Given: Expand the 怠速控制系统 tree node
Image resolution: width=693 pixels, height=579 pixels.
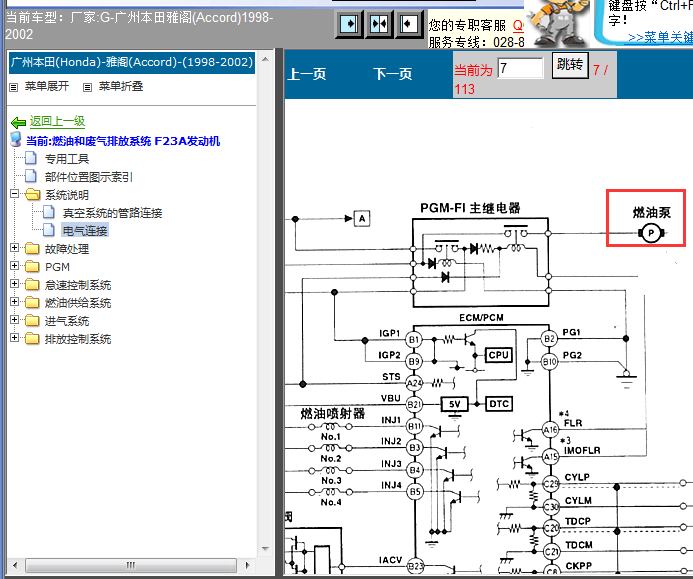Looking at the screenshot, I should tap(15, 284).
